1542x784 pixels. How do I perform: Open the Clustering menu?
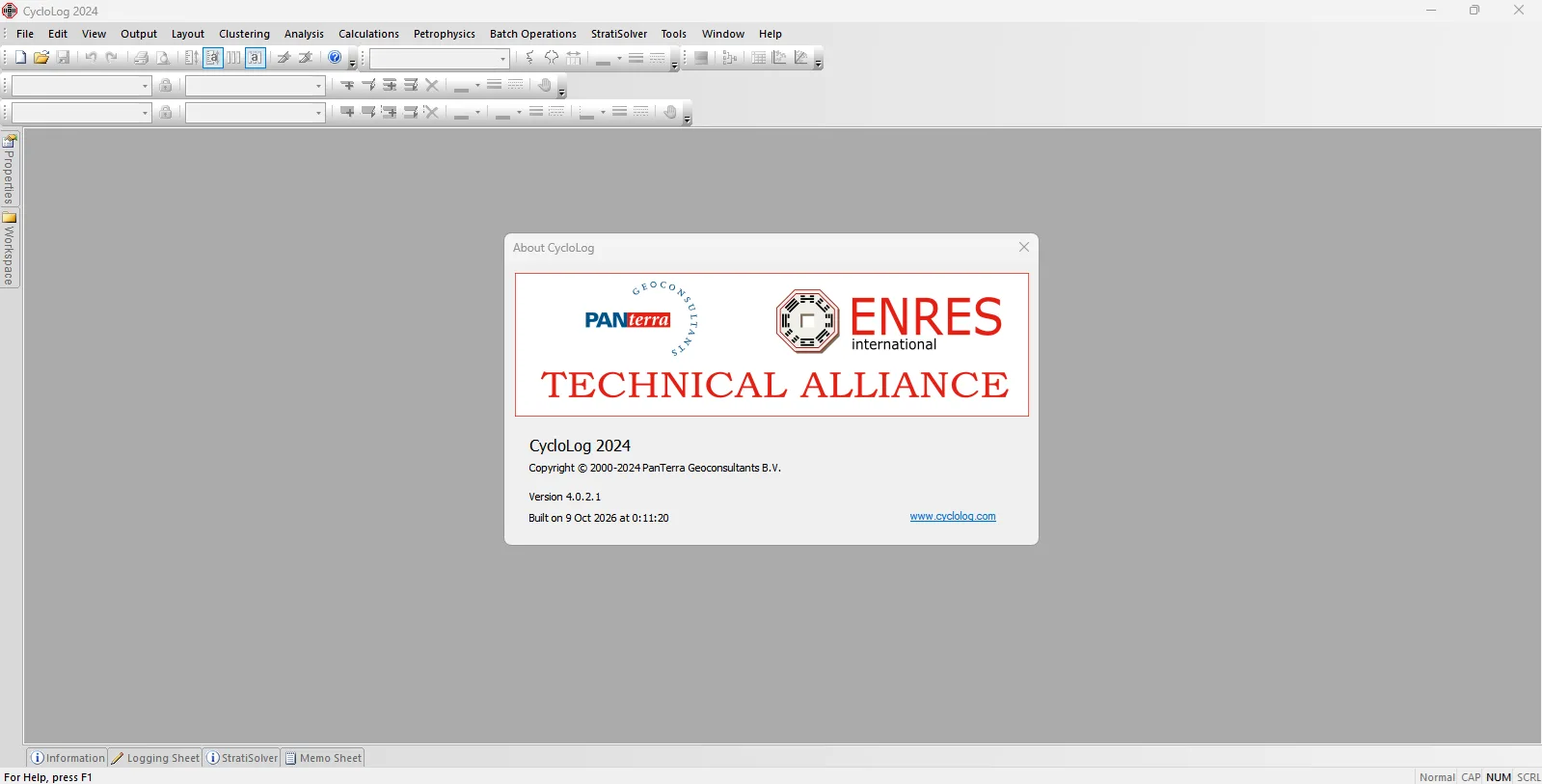(244, 34)
